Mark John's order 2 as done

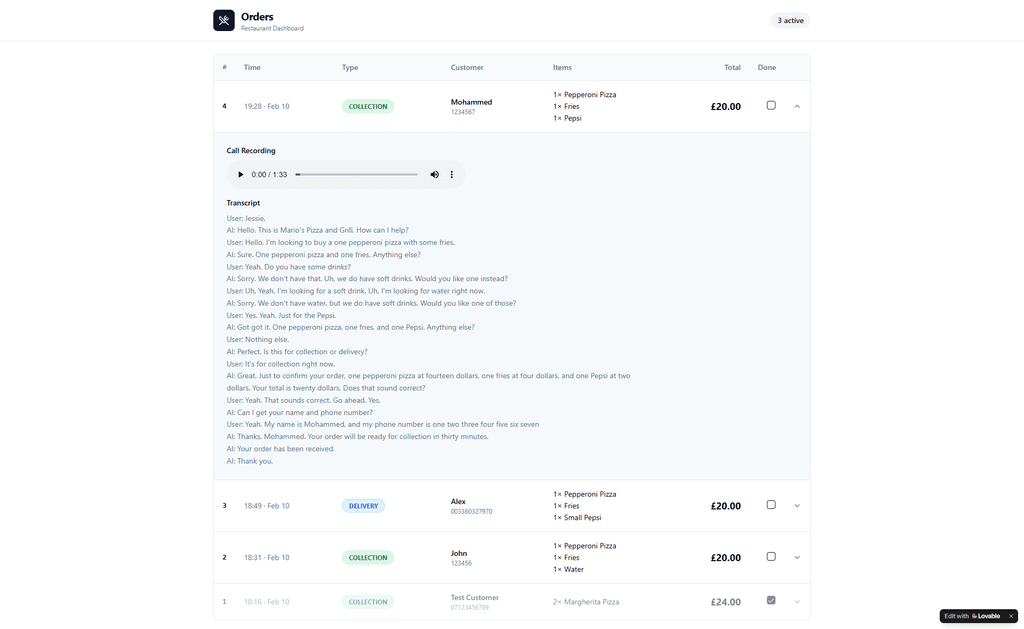771,556
